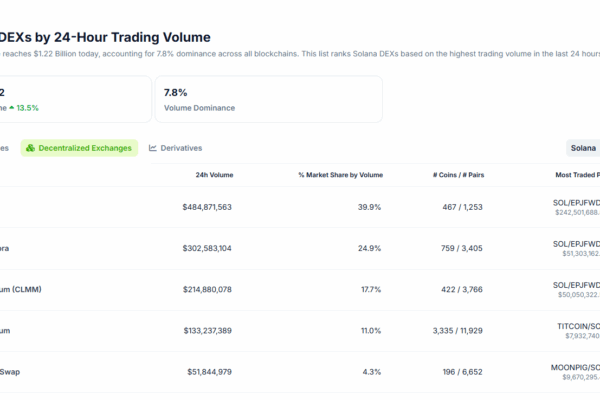This screenshot has height=400, width=600.
Task: Select the Decentralized Exchanges tab
Action: click(79, 148)
